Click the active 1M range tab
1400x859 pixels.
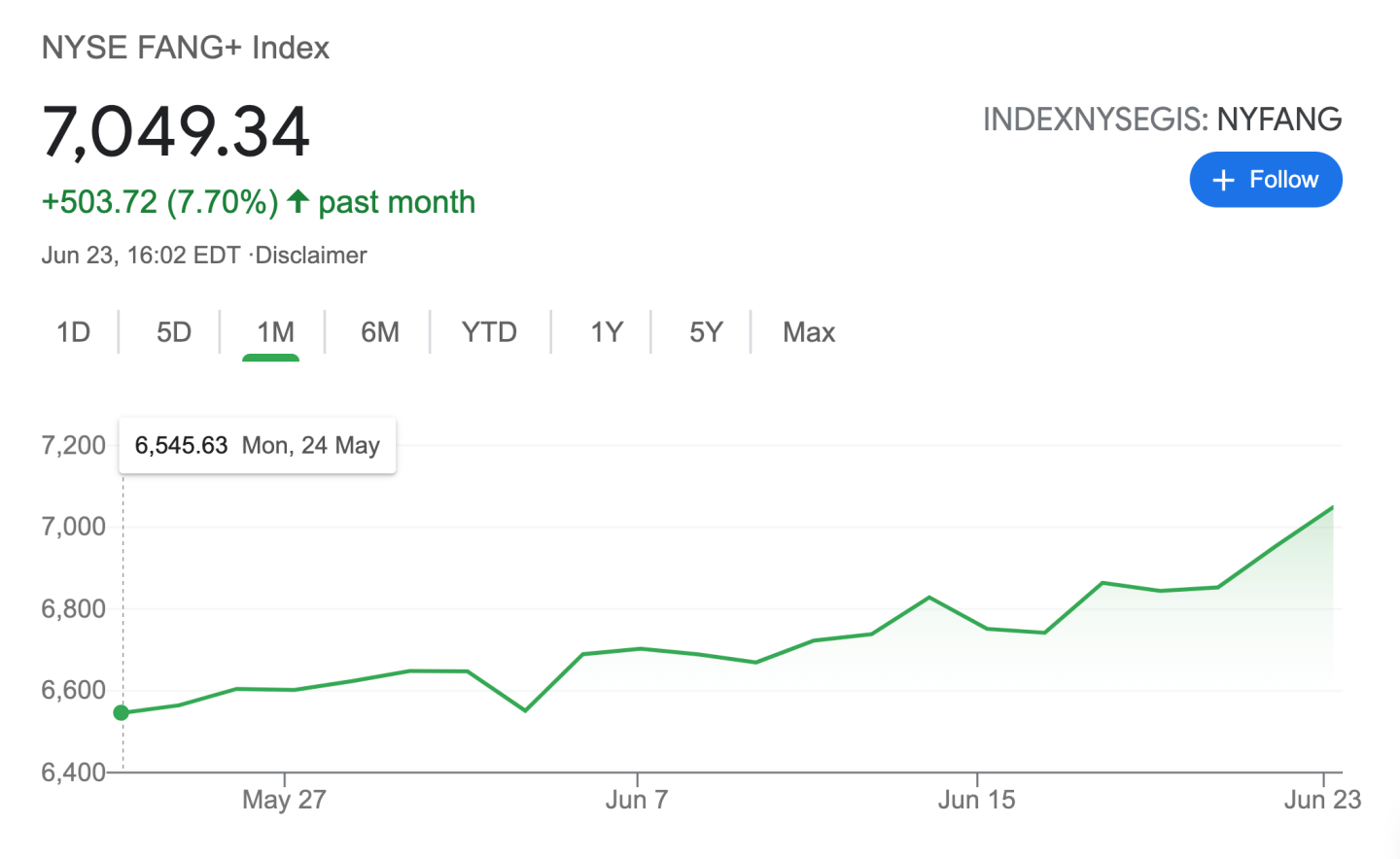pyautogui.click(x=275, y=332)
